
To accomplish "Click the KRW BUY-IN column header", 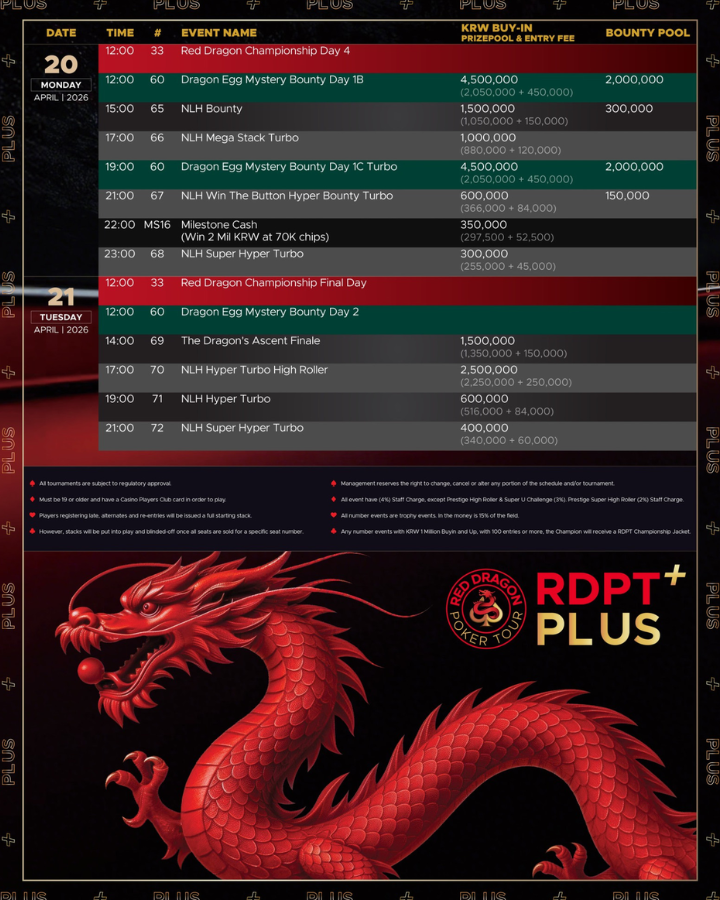I will (x=494, y=28).
